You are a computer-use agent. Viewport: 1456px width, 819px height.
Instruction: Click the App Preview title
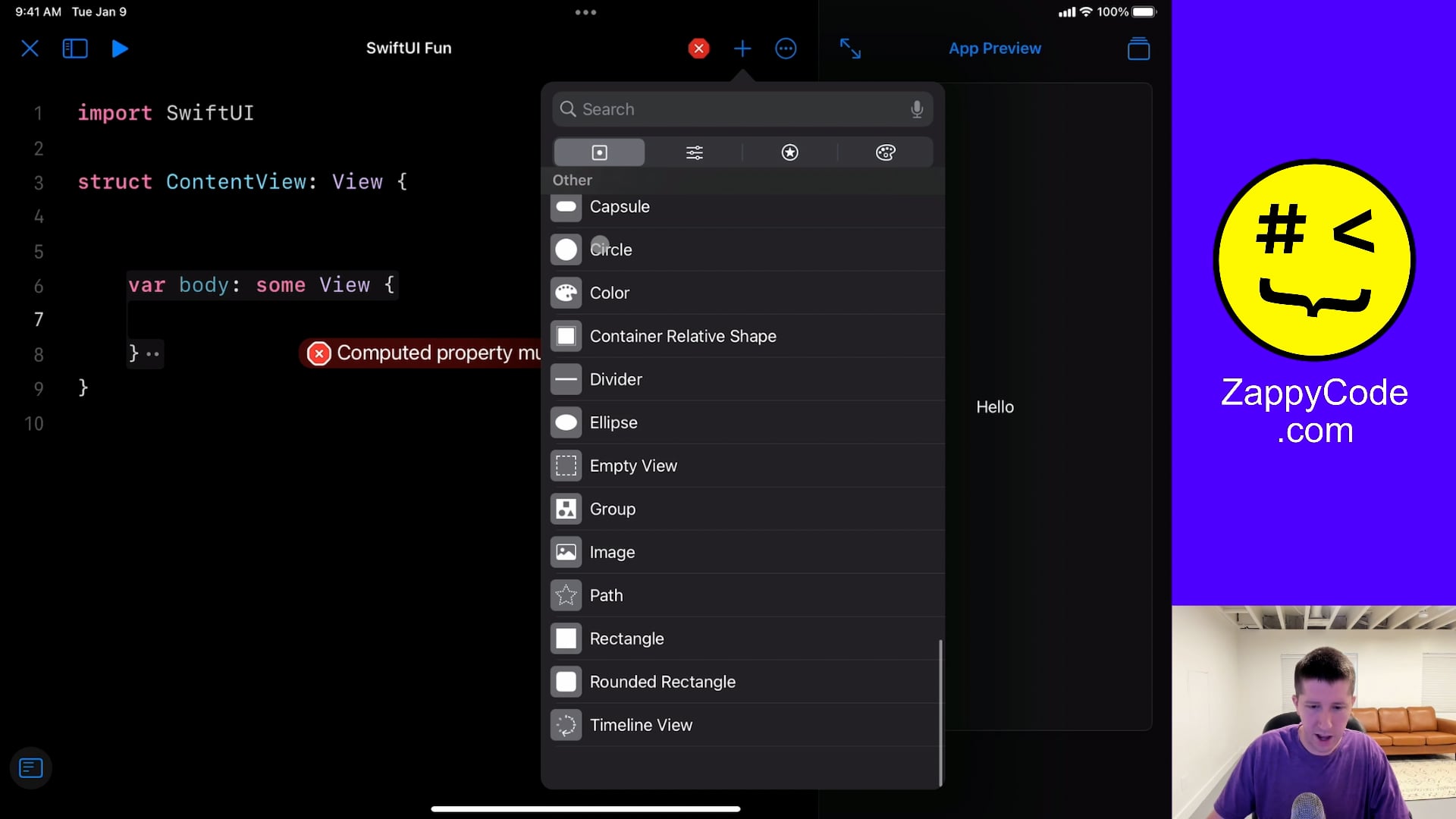[x=995, y=49]
